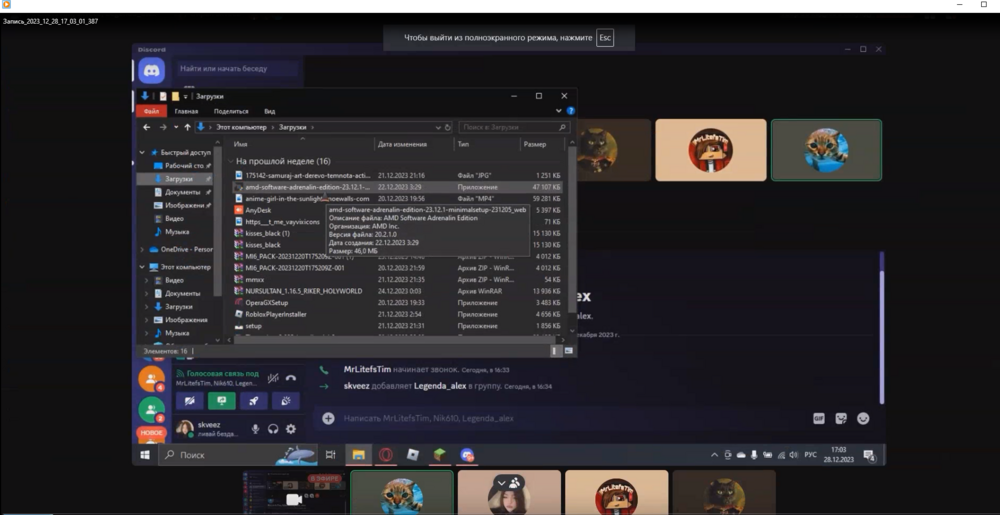Click Этот компьютер in the address breadcrumb
The width and height of the screenshot is (1000, 515).
click(240, 127)
